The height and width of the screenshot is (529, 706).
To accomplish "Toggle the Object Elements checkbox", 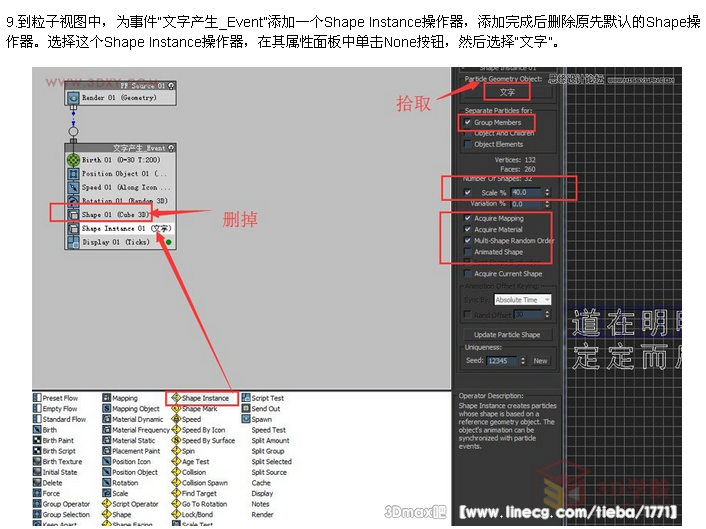I will point(468,144).
